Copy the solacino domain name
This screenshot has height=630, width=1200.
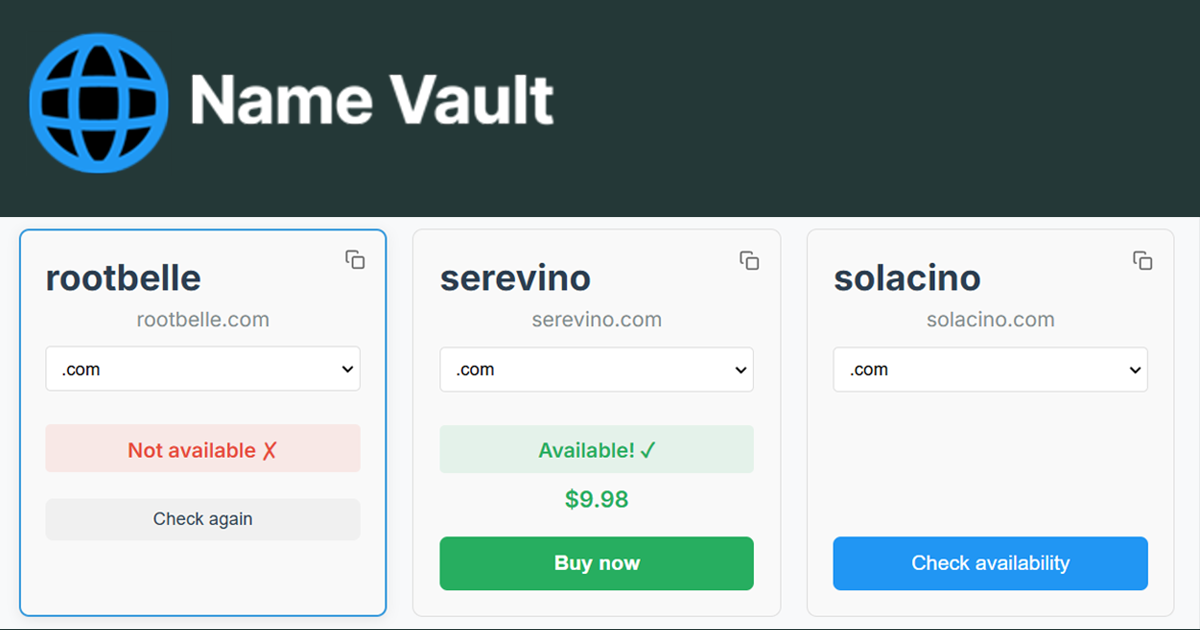[x=1143, y=259]
